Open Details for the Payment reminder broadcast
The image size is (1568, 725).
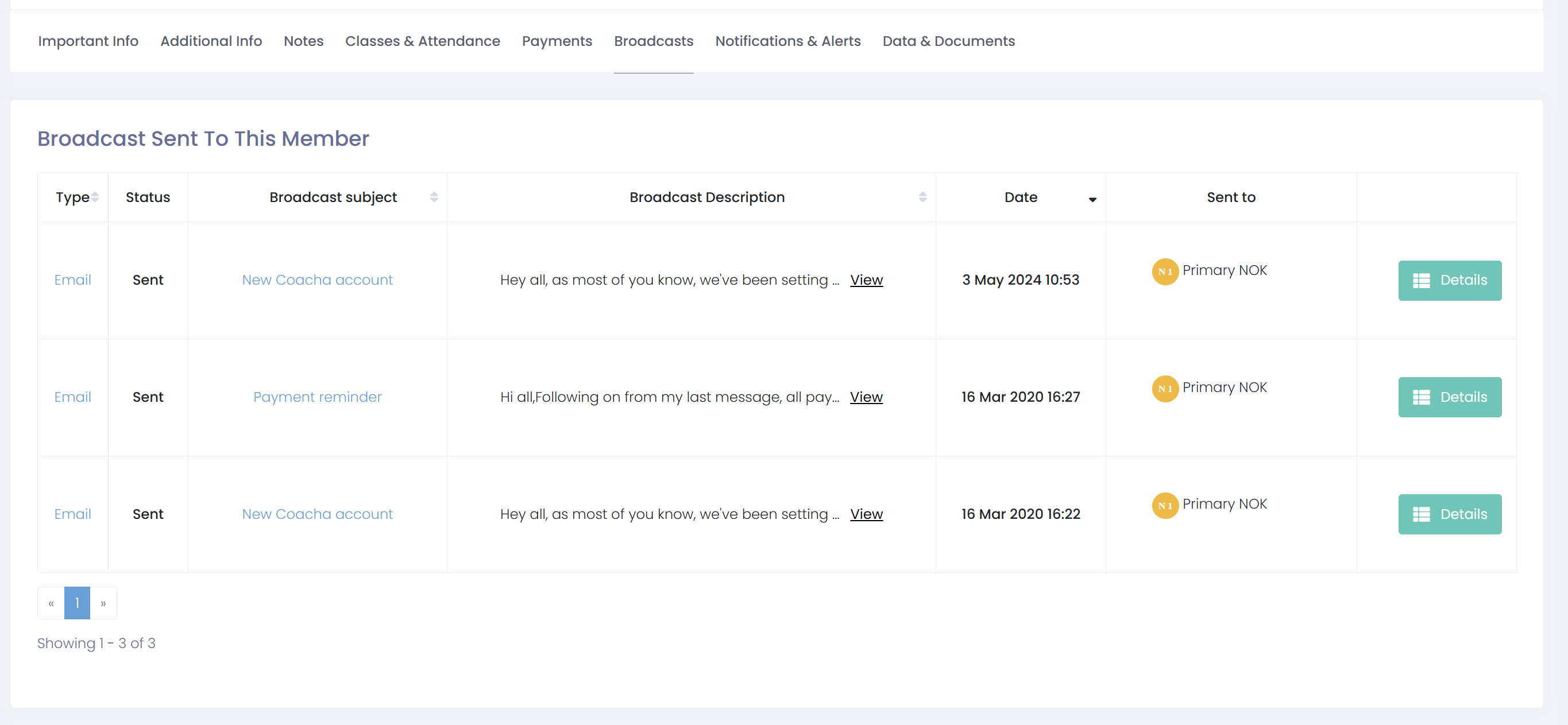(x=1449, y=397)
